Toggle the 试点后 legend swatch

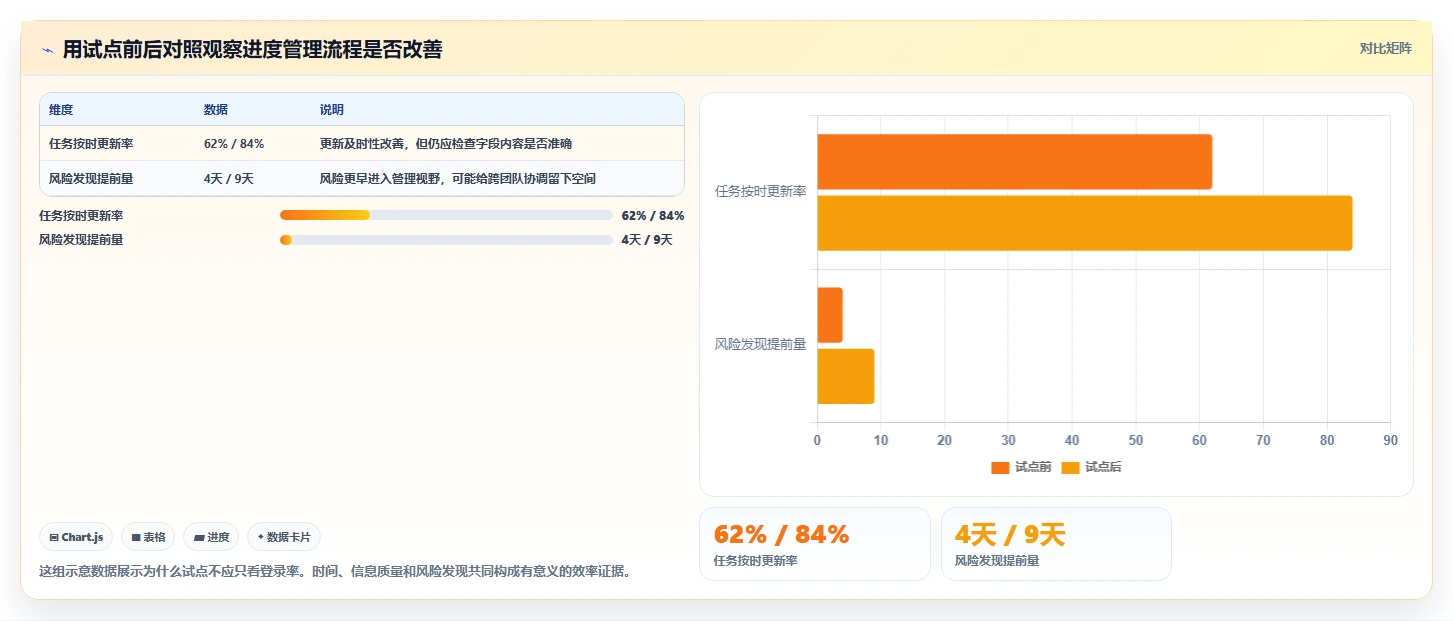(x=1071, y=467)
